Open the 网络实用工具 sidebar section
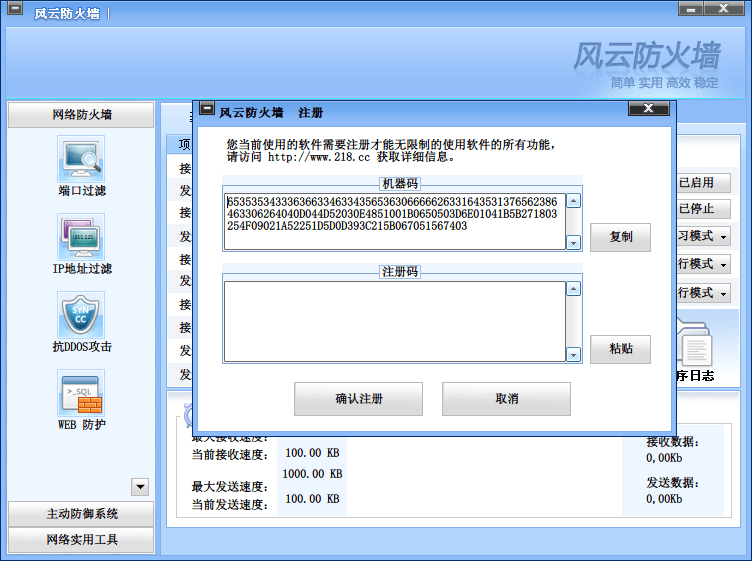Viewport: 752px width, 561px height. click(x=81, y=540)
